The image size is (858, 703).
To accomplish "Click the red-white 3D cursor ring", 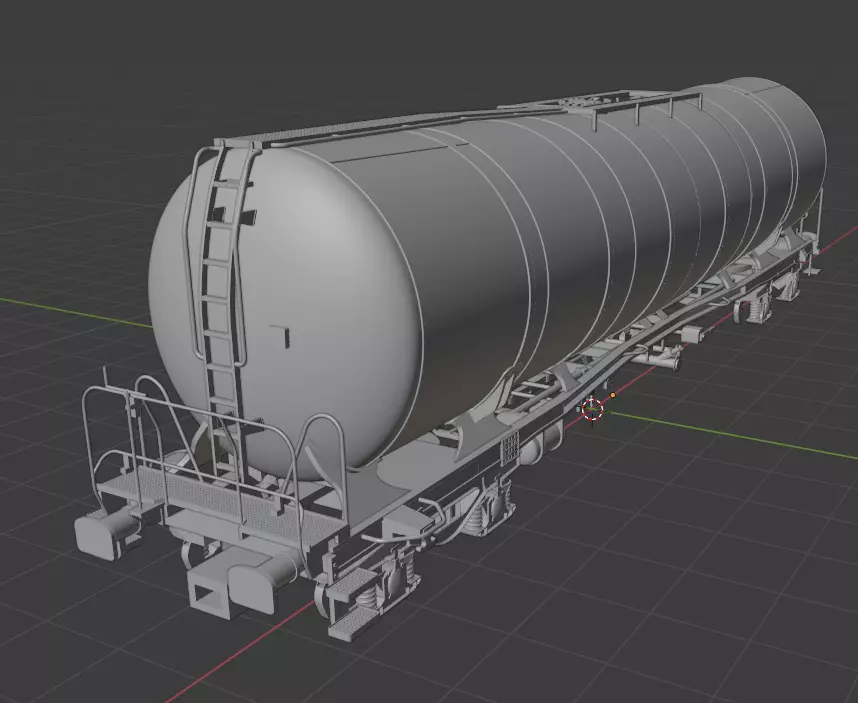I will [592, 409].
